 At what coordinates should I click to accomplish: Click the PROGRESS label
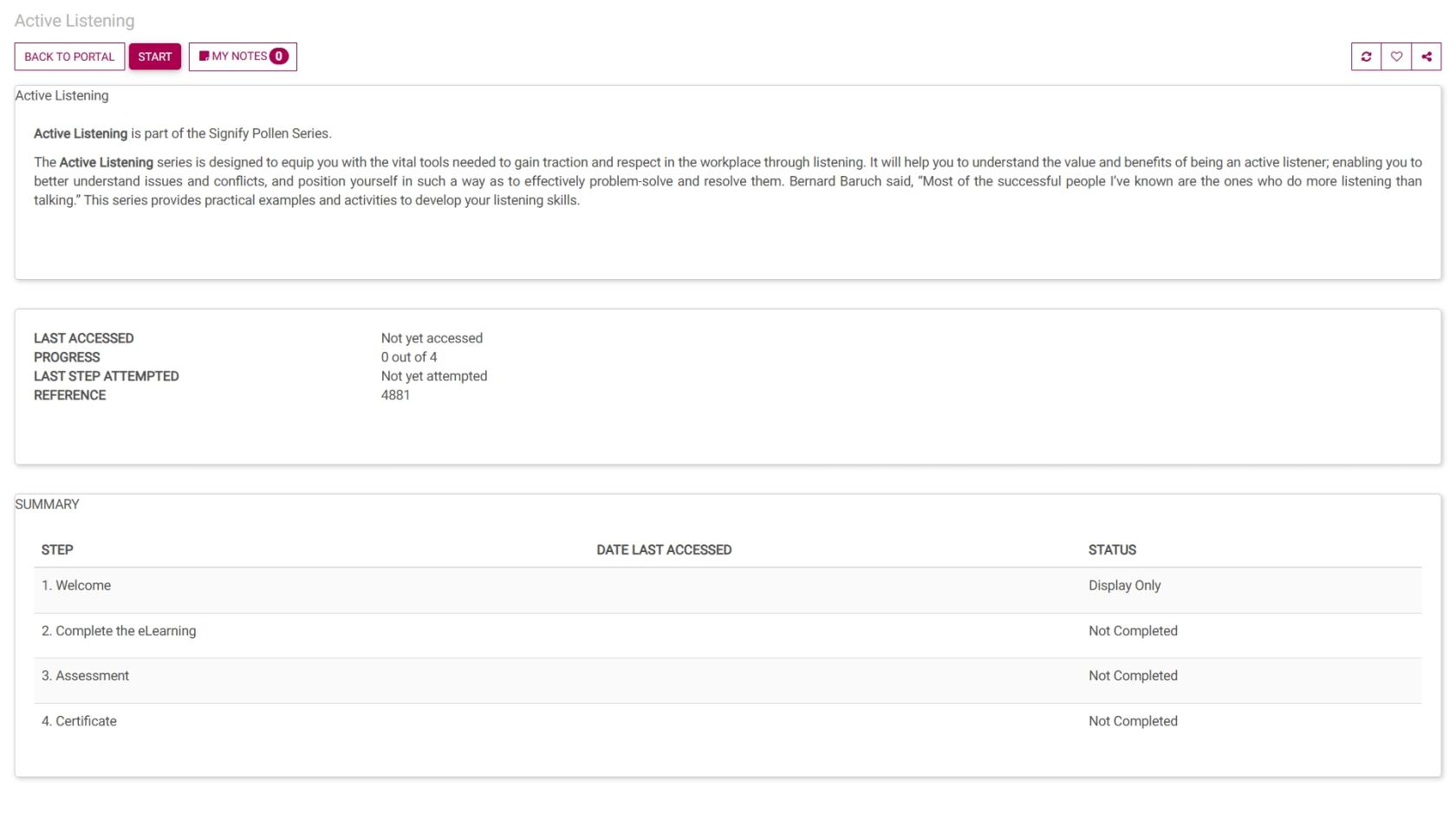click(x=67, y=357)
